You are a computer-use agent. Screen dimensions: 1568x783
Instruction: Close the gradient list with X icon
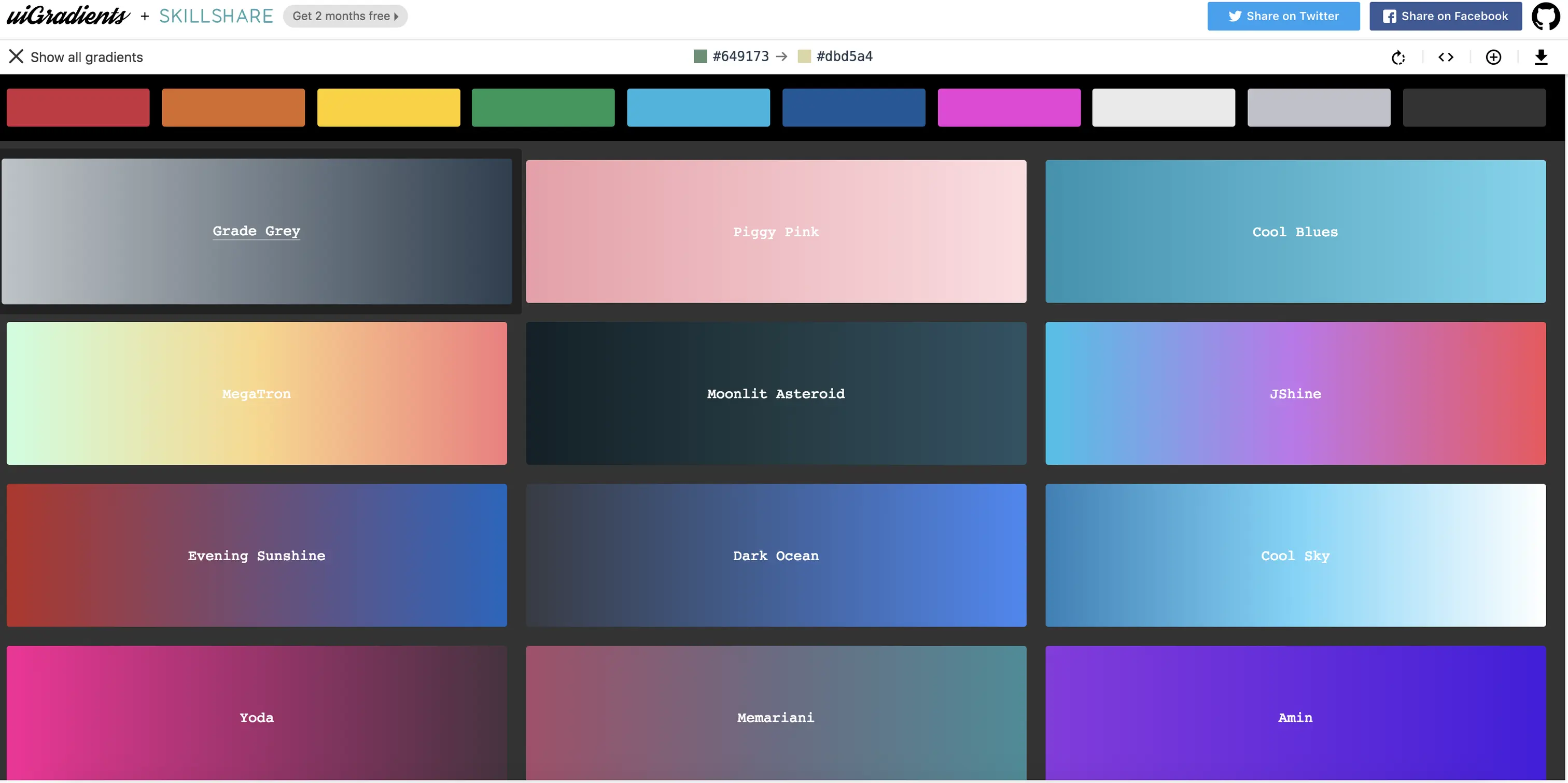coord(17,56)
